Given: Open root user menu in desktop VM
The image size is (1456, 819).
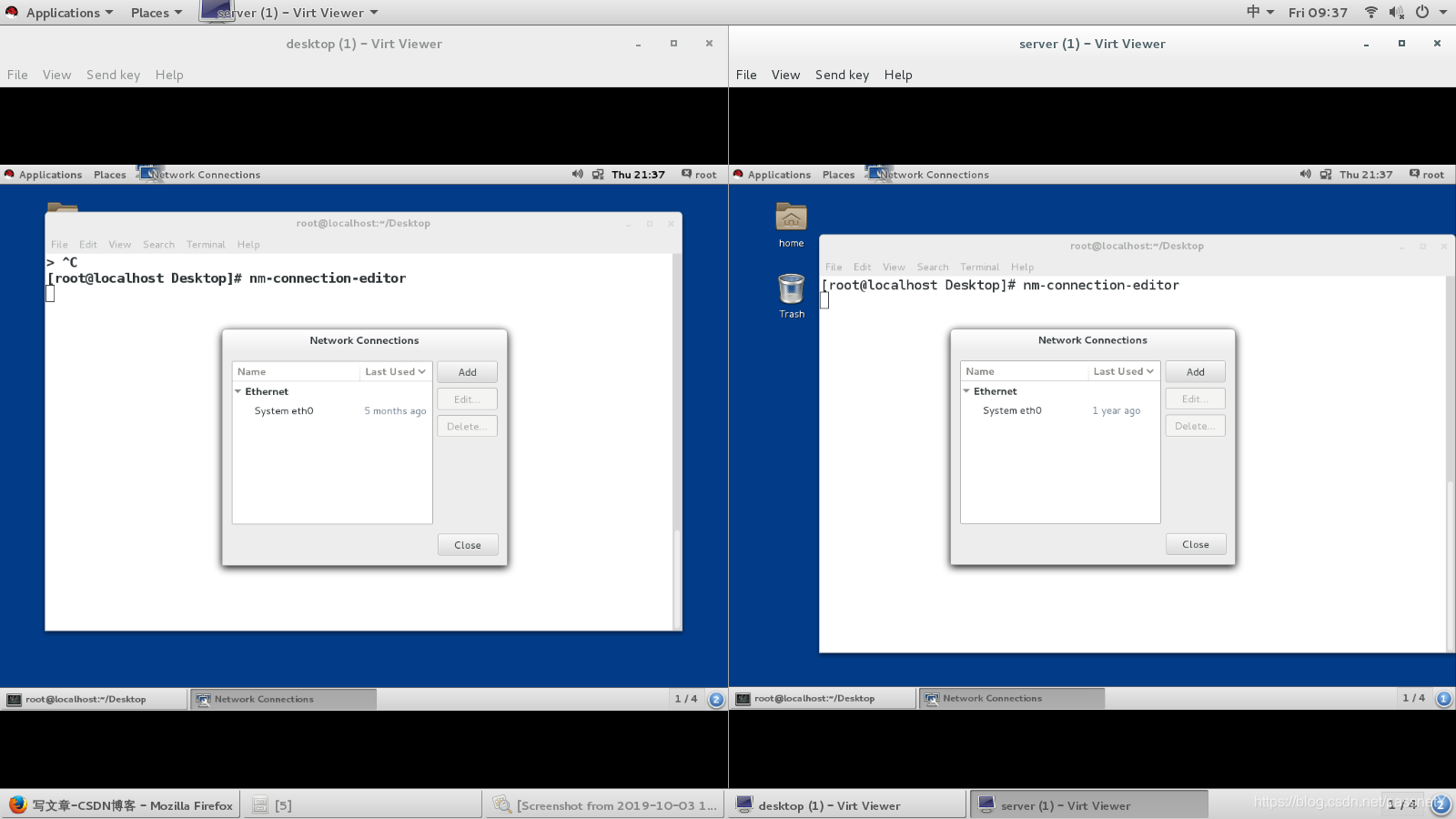Looking at the screenshot, I should pyautogui.click(x=699, y=174).
